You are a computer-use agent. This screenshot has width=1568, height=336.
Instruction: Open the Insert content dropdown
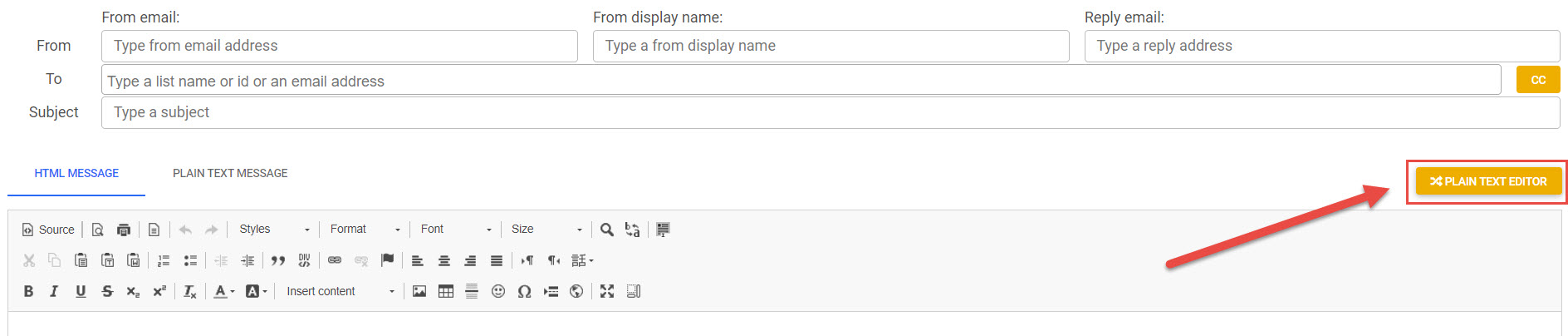341,291
